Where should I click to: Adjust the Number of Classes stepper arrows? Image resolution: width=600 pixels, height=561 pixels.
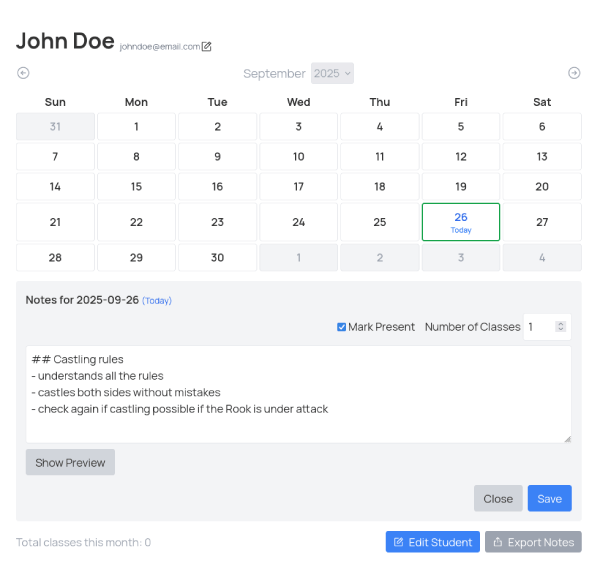tap(561, 327)
